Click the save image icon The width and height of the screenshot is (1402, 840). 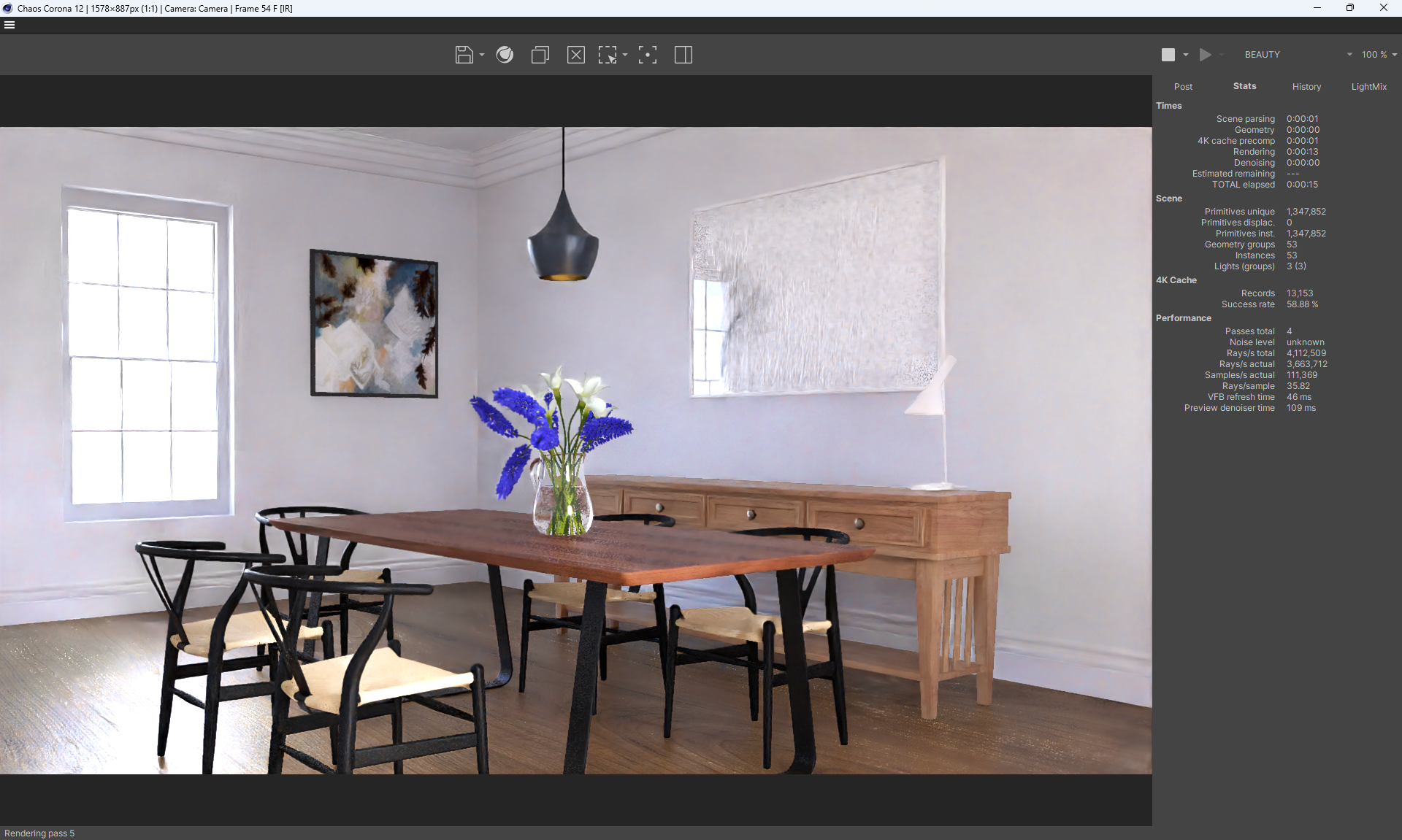464,55
